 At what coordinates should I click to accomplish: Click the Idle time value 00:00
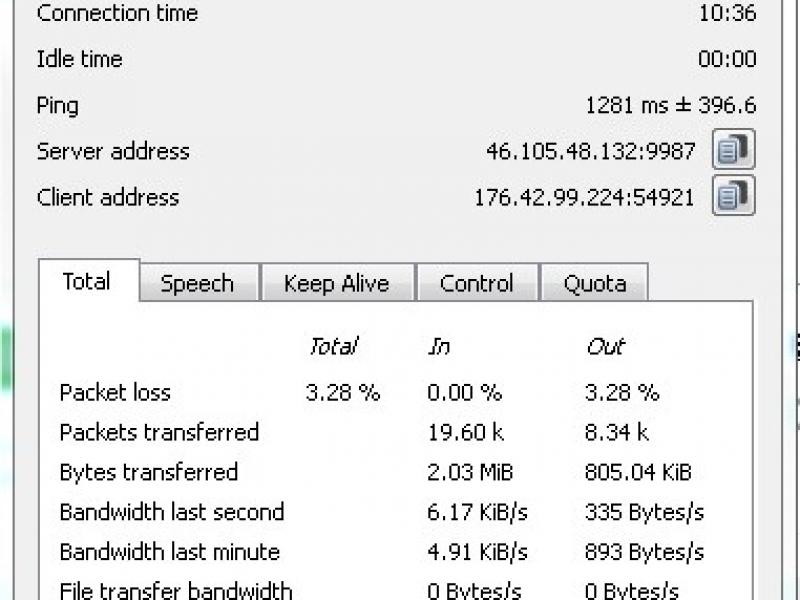pyautogui.click(x=727, y=59)
